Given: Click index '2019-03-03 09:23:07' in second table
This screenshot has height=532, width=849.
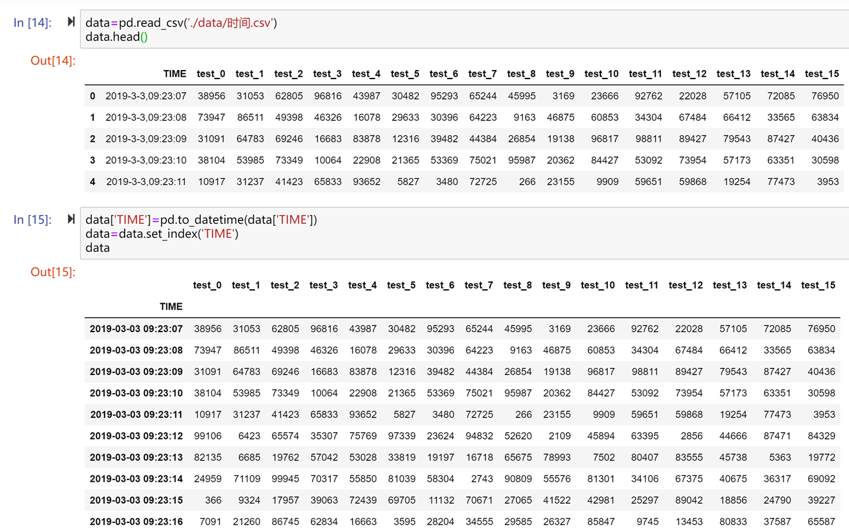Looking at the screenshot, I should pyautogui.click(x=136, y=329).
